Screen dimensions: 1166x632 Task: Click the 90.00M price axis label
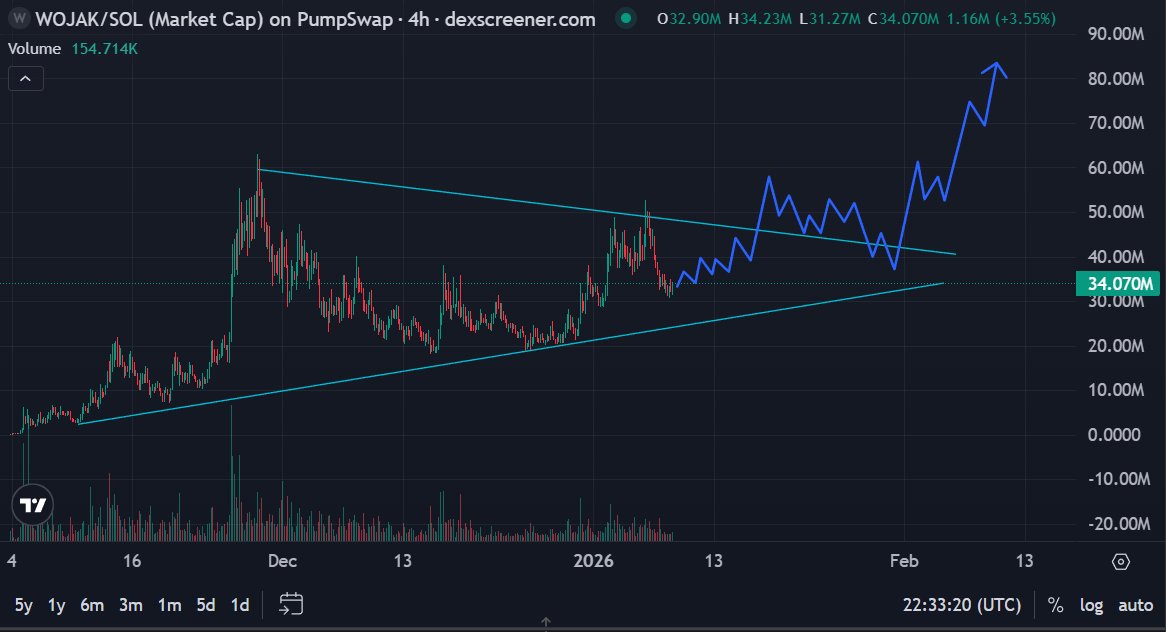(x=1116, y=33)
